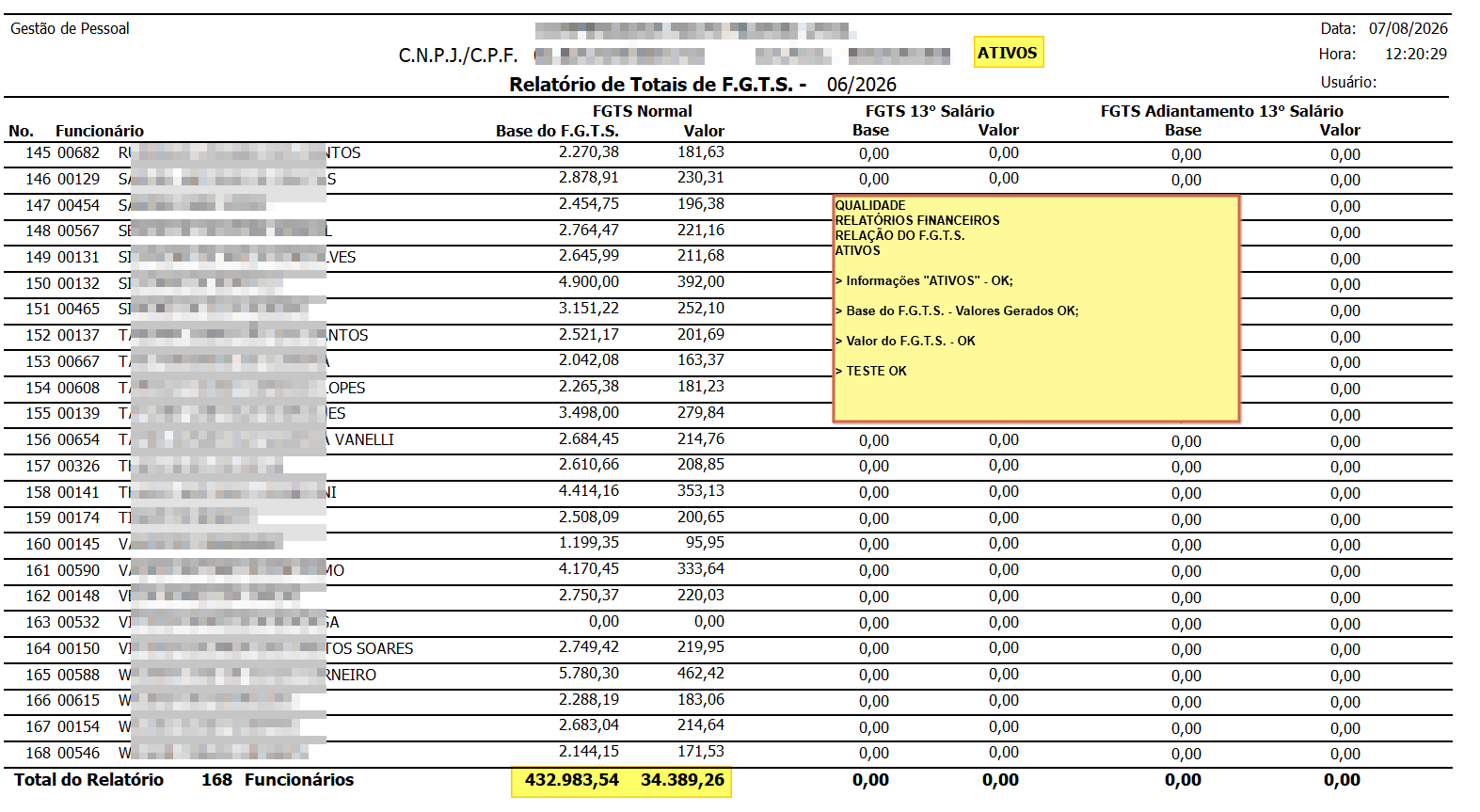Click employee code 00532 in row 163
Viewport: 1480px width, 812px height.
[x=78, y=622]
